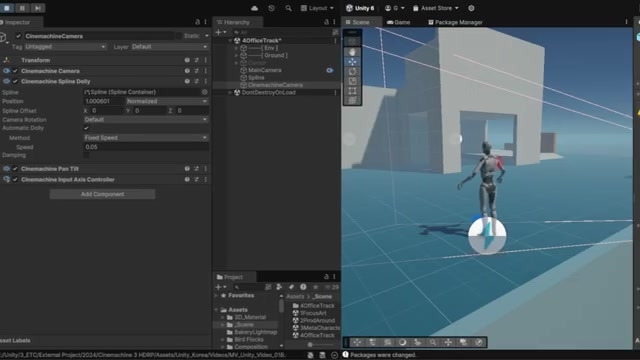Expand the [ Ground ] object
This screenshot has width=640, height=360.
(x=236, y=56)
